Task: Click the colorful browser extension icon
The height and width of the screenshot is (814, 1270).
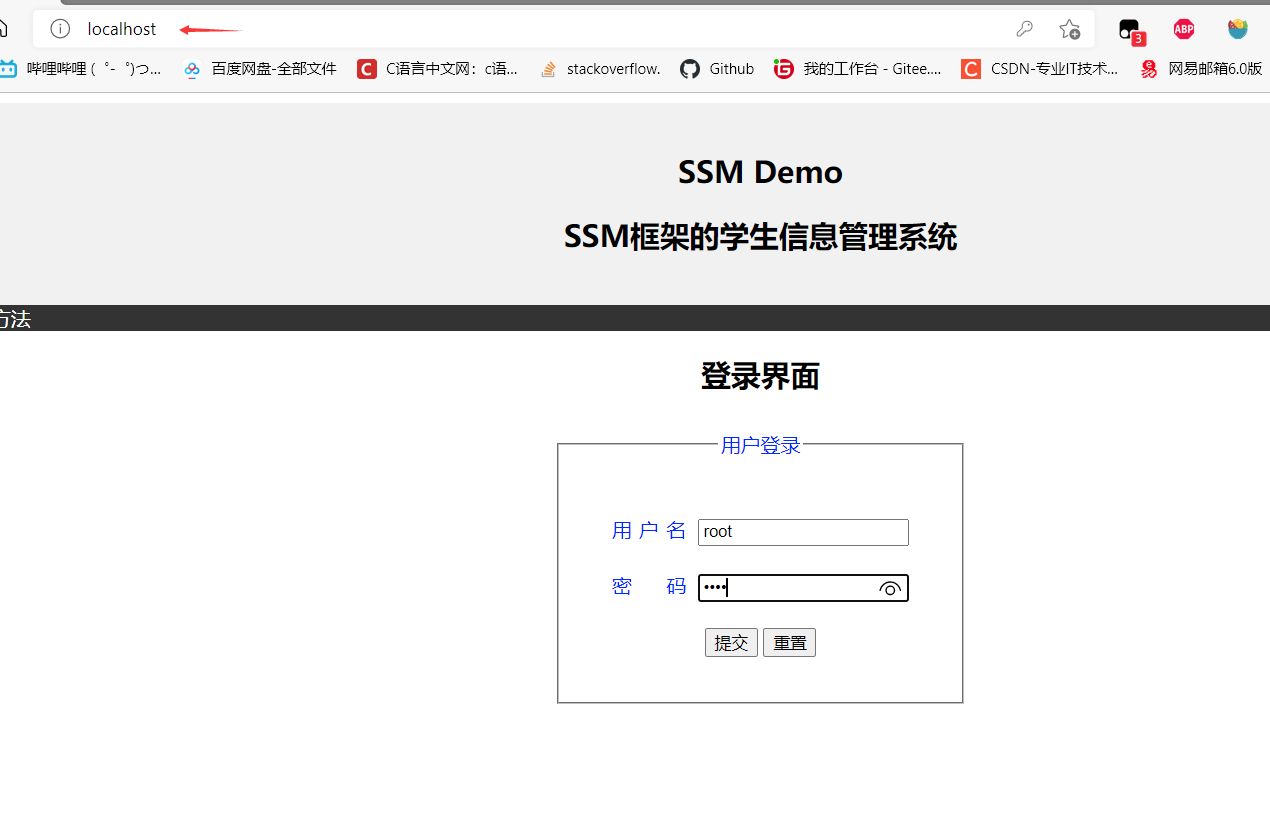Action: [x=1238, y=29]
